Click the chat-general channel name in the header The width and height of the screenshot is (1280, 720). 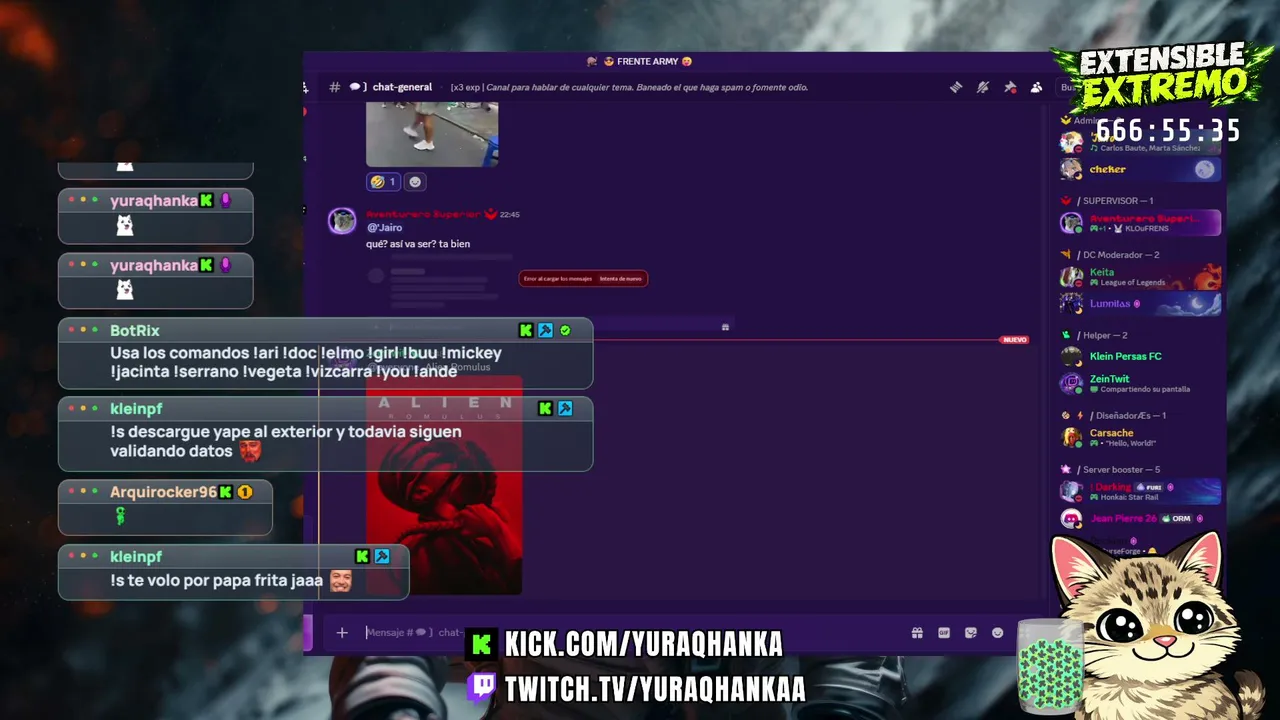point(402,87)
